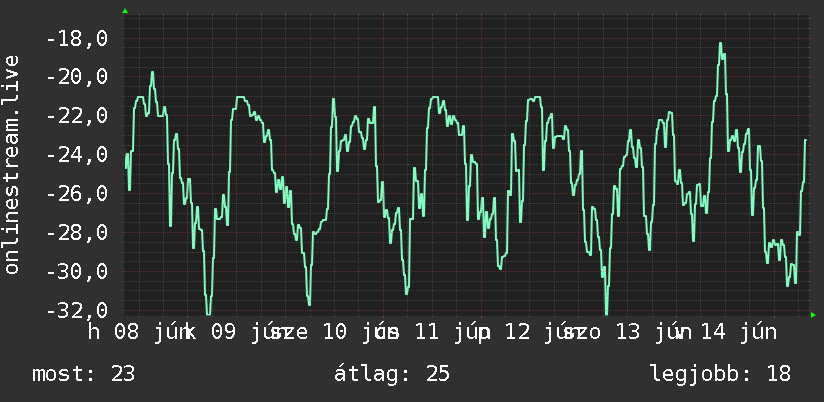The width and height of the screenshot is (824, 402).
Task: Click the -26,0 y-axis label
Action: (x=77, y=194)
